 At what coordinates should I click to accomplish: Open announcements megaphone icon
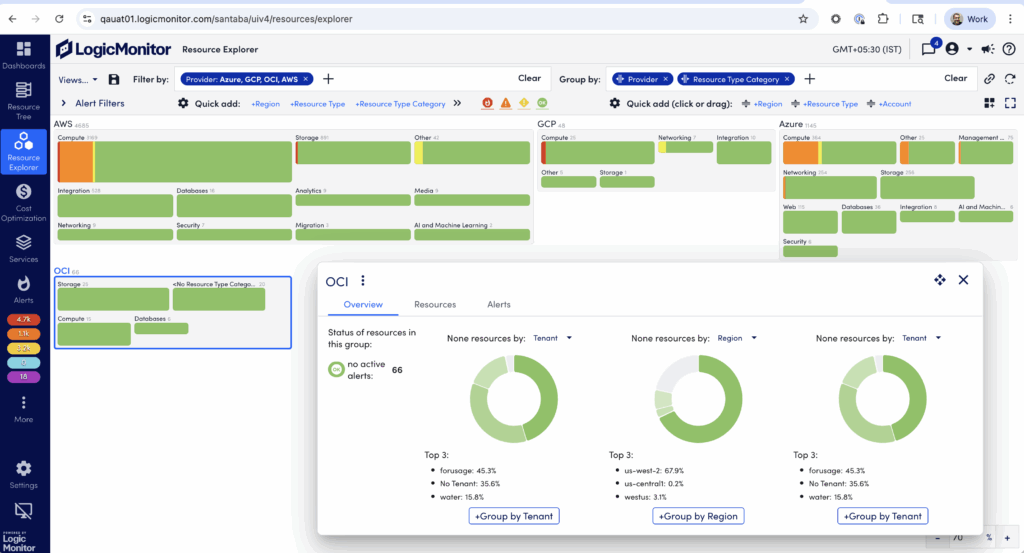coord(988,49)
